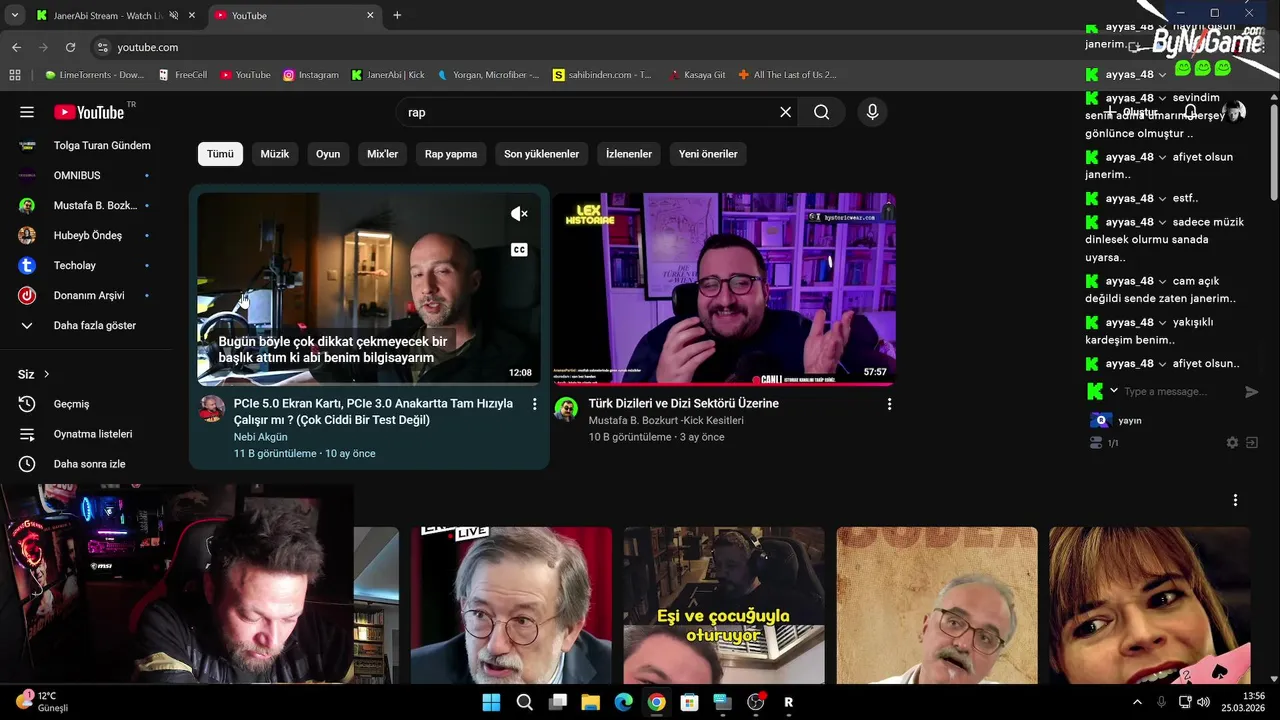Expand ayyas_48 options on estf.. message
Image resolution: width=1280 pixels, height=720 pixels.
pos(1162,198)
